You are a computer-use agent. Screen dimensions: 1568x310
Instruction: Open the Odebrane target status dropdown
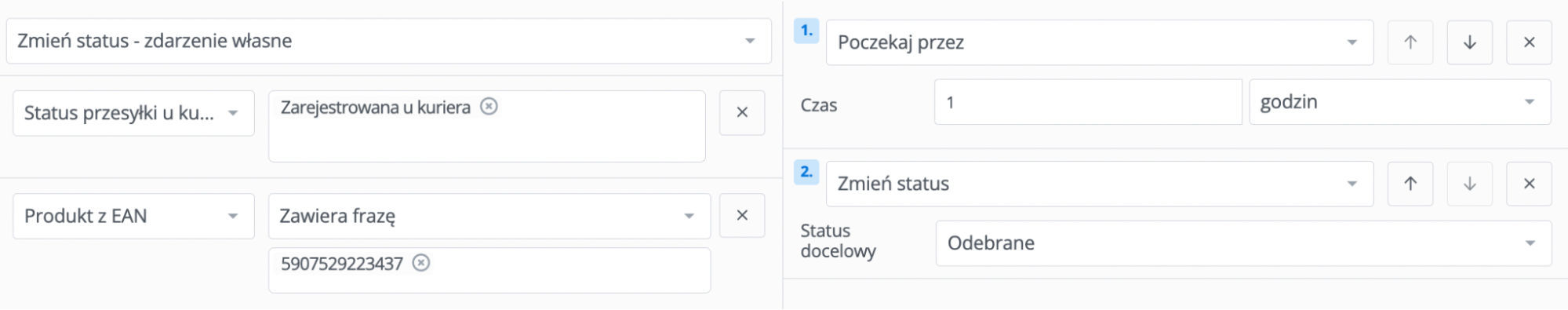tap(1243, 243)
